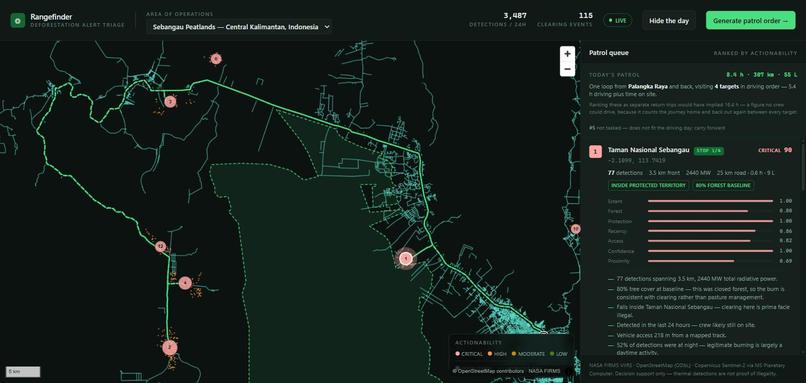Click the Confidence score bar
This screenshot has width=806, height=383.
click(710, 251)
